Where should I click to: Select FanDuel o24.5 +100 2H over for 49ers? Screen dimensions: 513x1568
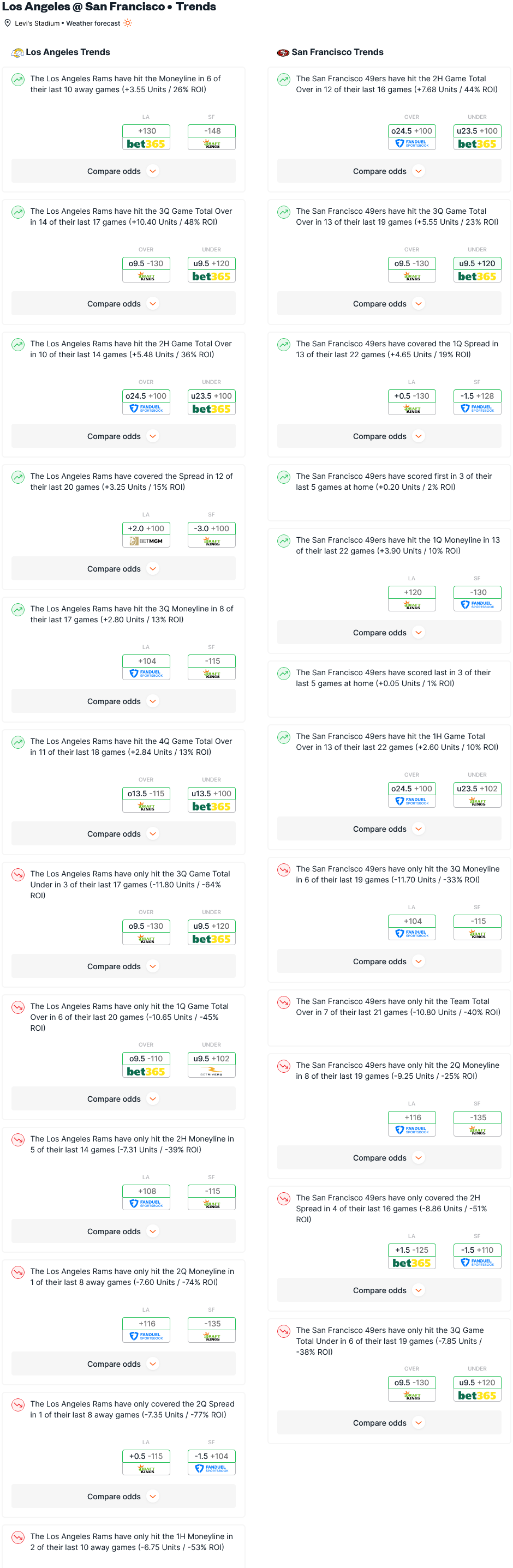(x=412, y=137)
